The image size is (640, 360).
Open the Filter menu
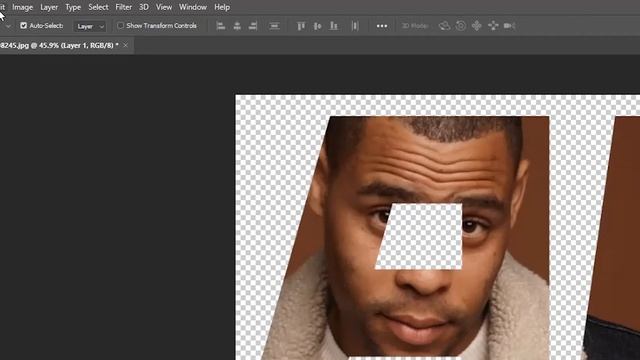124,7
